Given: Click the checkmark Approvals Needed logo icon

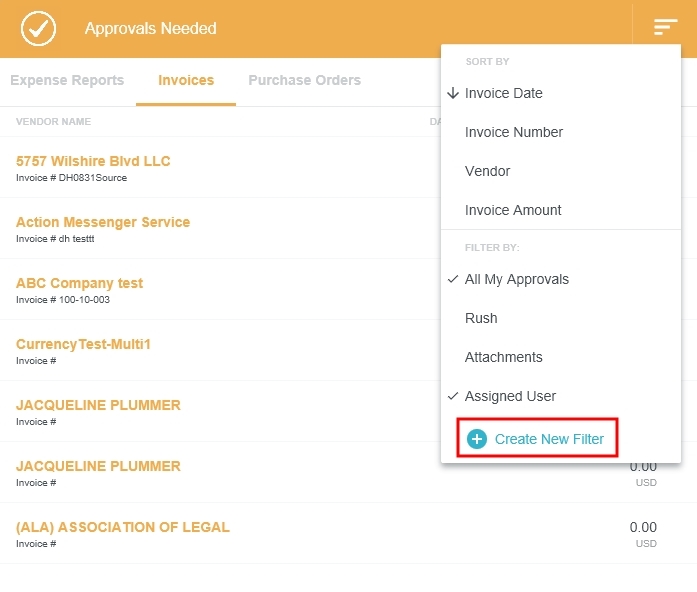Looking at the screenshot, I should (x=39, y=29).
